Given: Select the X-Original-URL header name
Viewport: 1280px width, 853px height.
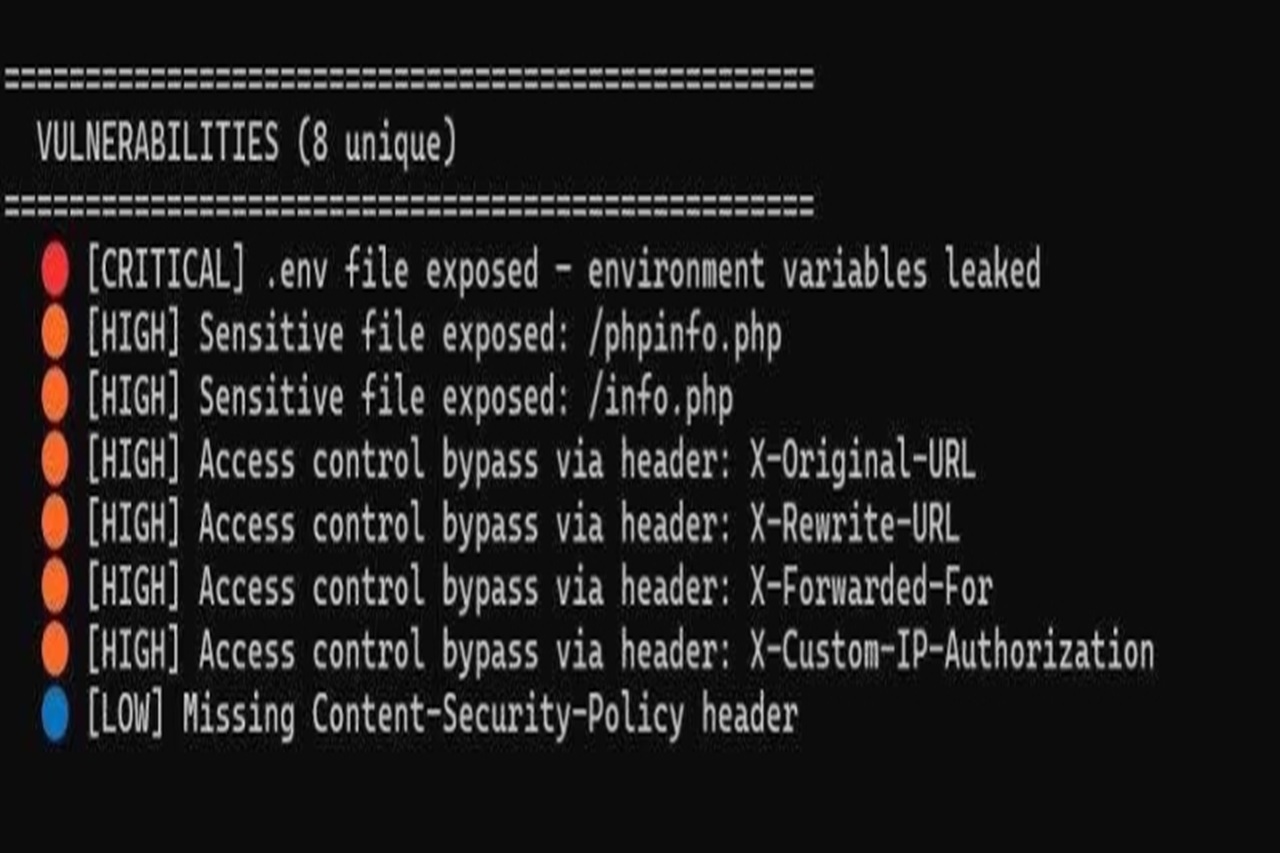Looking at the screenshot, I should coord(862,461).
